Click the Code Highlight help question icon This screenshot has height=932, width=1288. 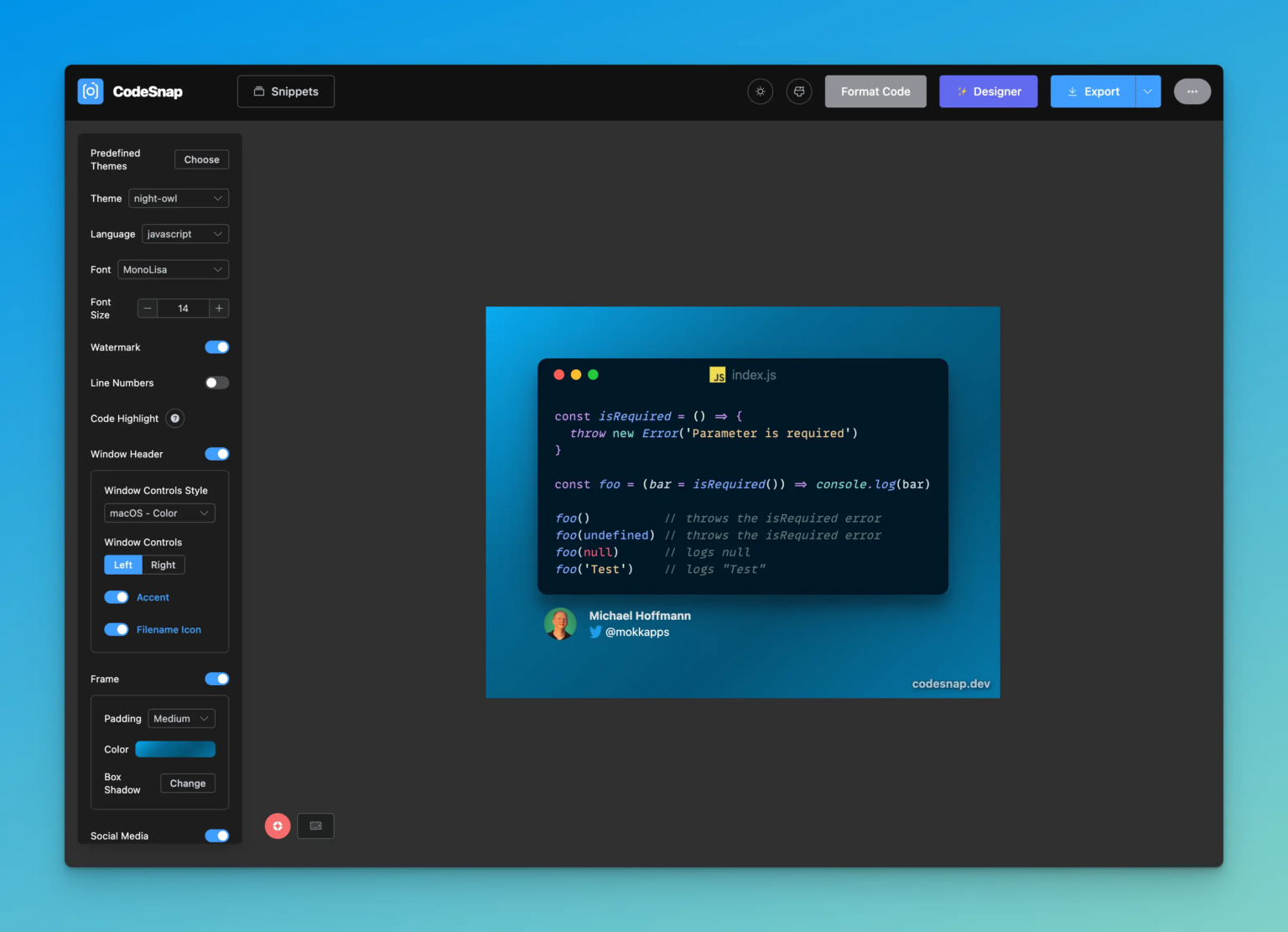[175, 419]
